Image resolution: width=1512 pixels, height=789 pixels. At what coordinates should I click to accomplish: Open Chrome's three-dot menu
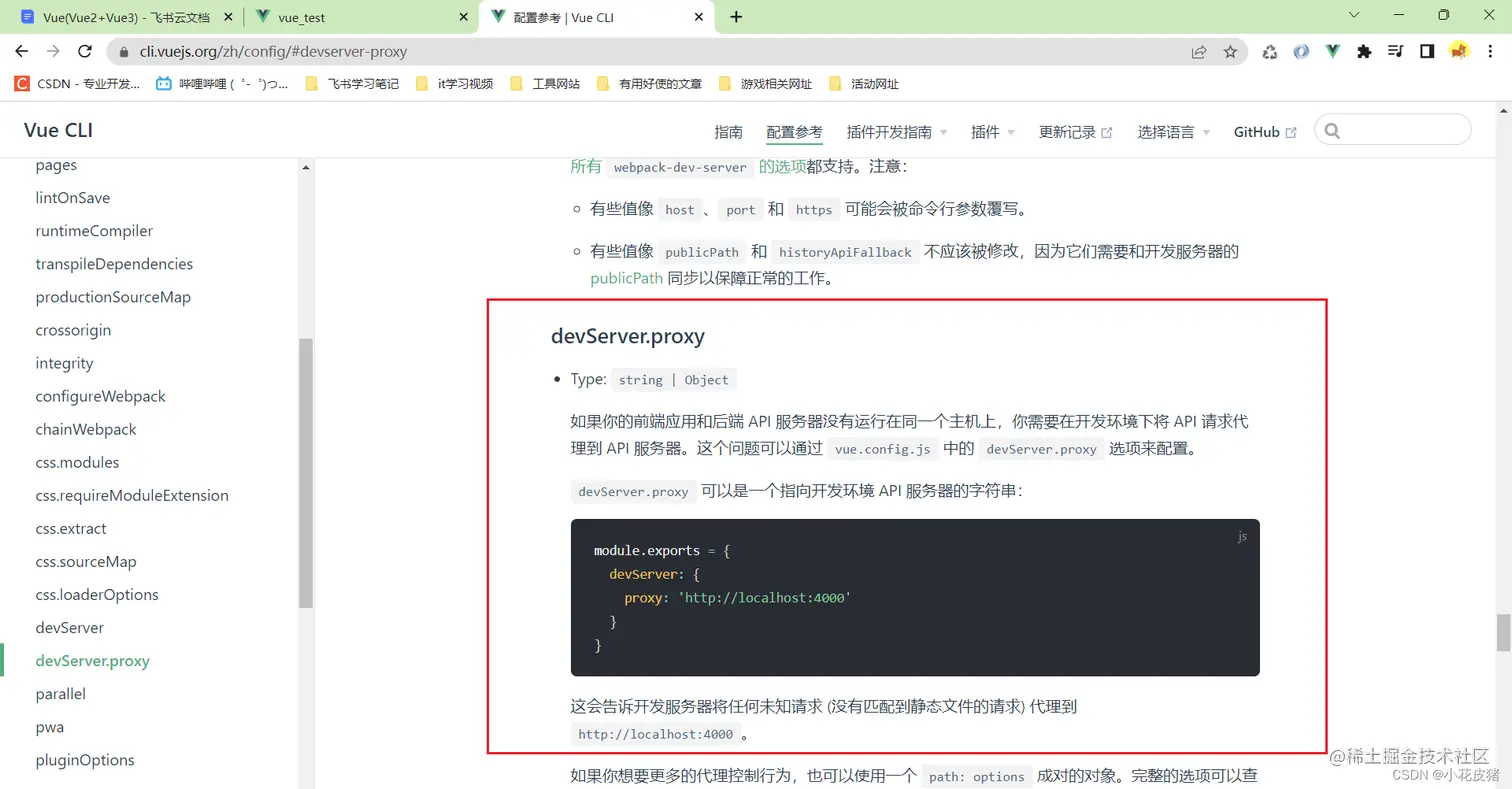point(1491,51)
